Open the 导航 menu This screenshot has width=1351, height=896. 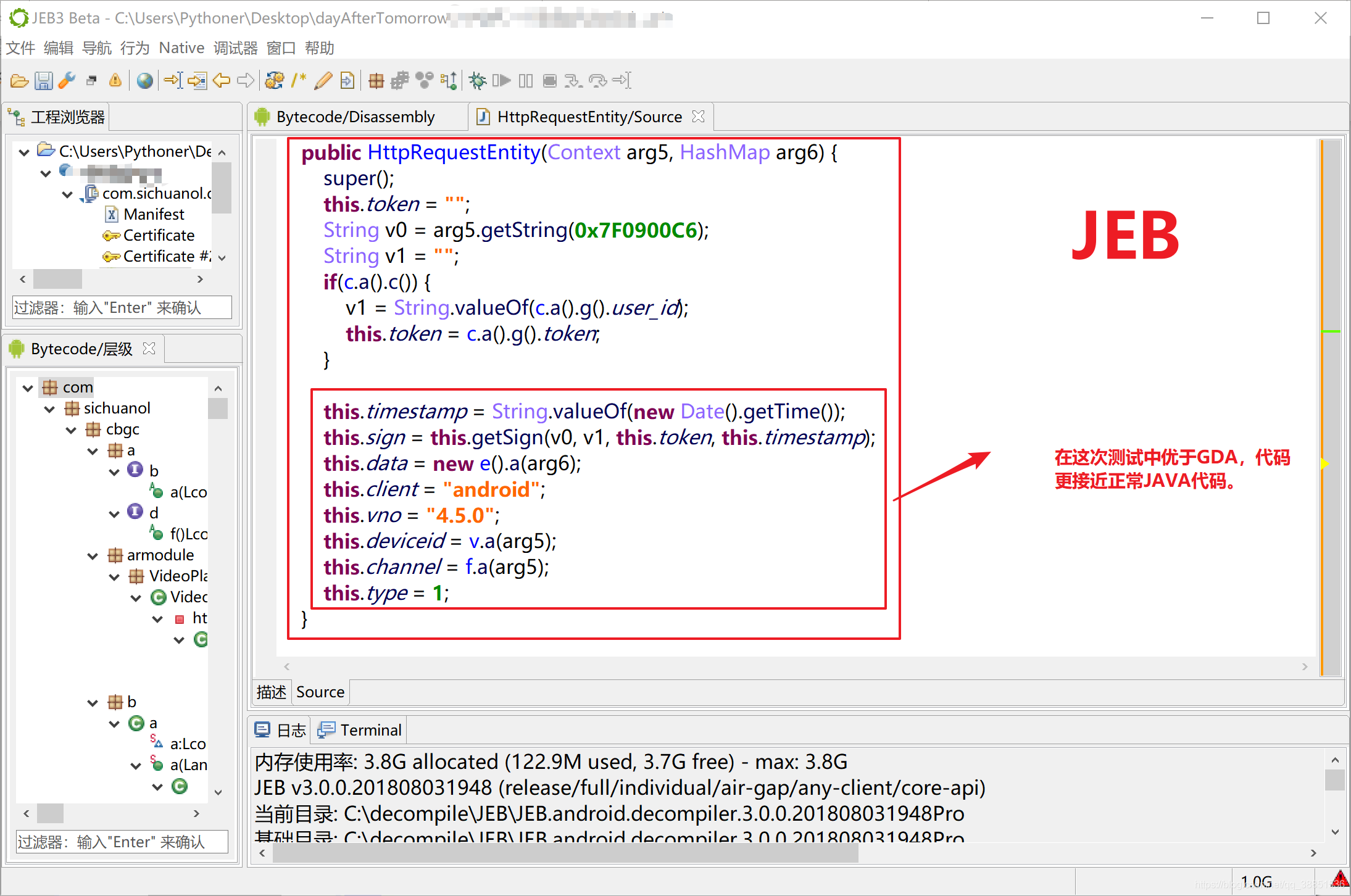point(97,48)
